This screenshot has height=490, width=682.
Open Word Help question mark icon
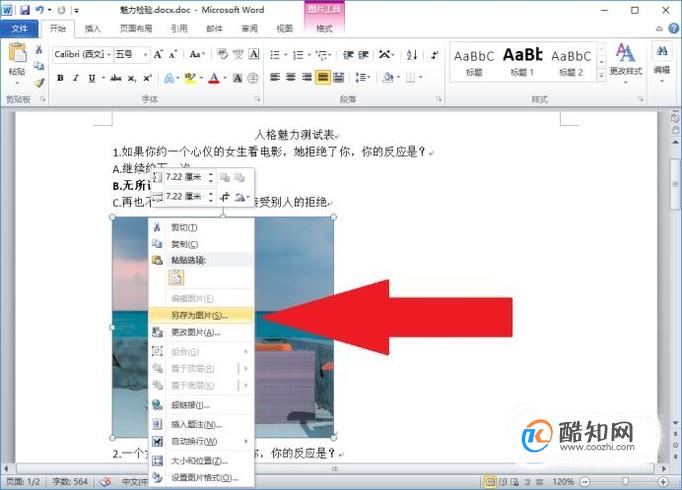click(673, 28)
